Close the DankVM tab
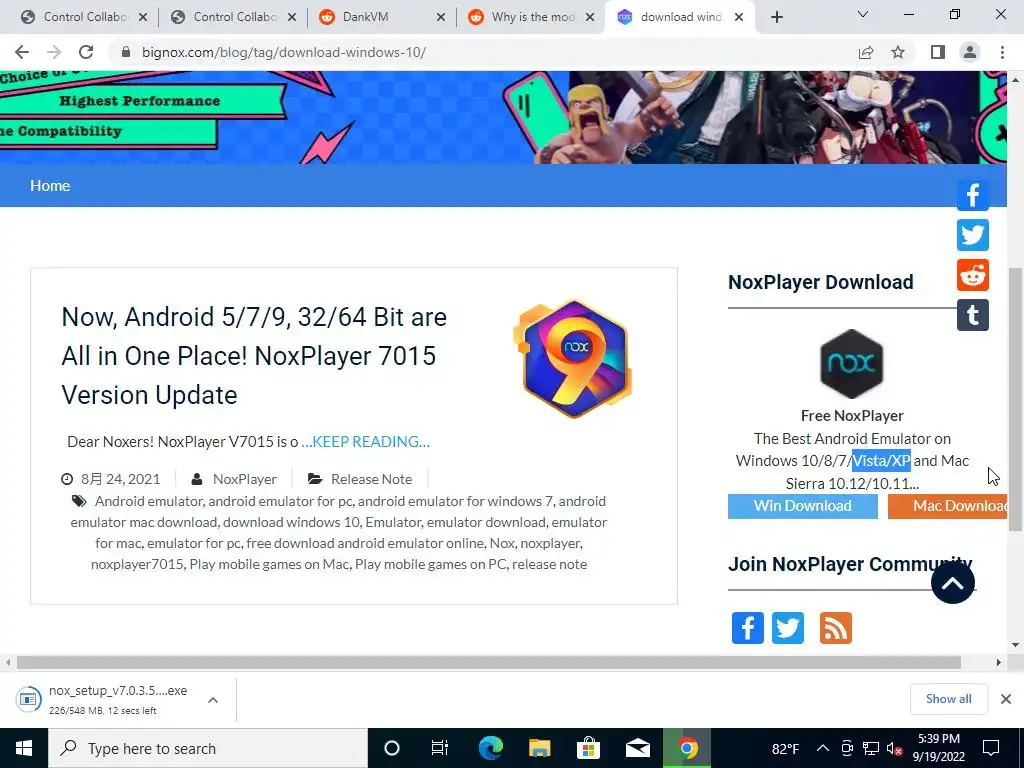Screen dimensions: 1024x768 point(441,17)
